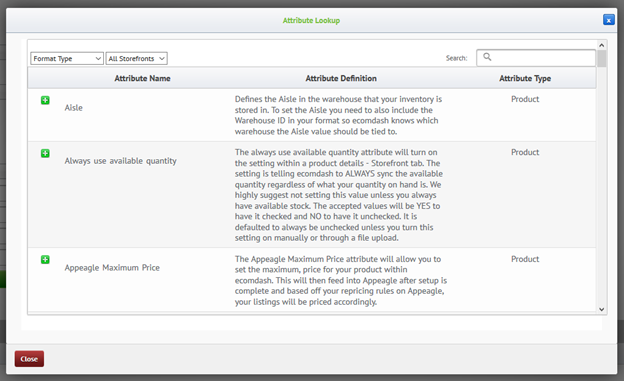Add Always use available quantity attribute
Viewport: 624px width, 381px height.
(45, 153)
